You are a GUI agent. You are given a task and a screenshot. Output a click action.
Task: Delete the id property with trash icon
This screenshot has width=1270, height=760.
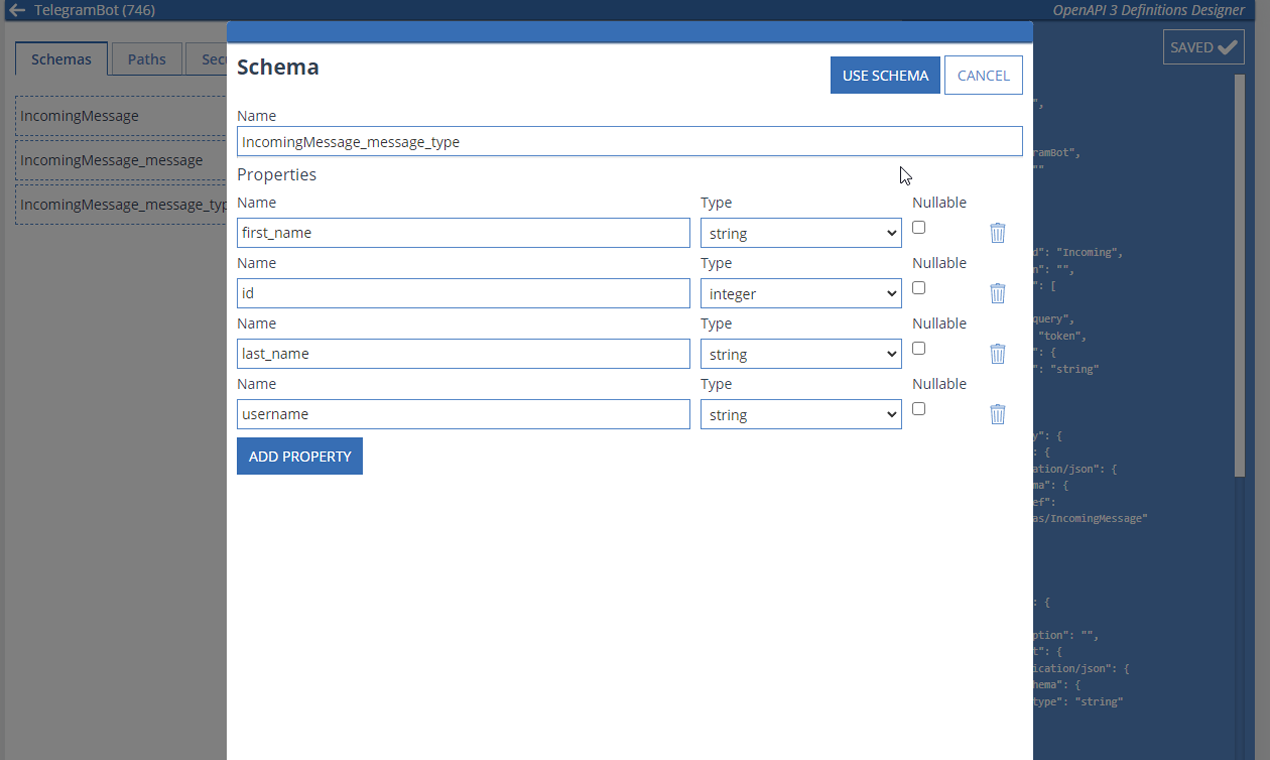click(997, 293)
